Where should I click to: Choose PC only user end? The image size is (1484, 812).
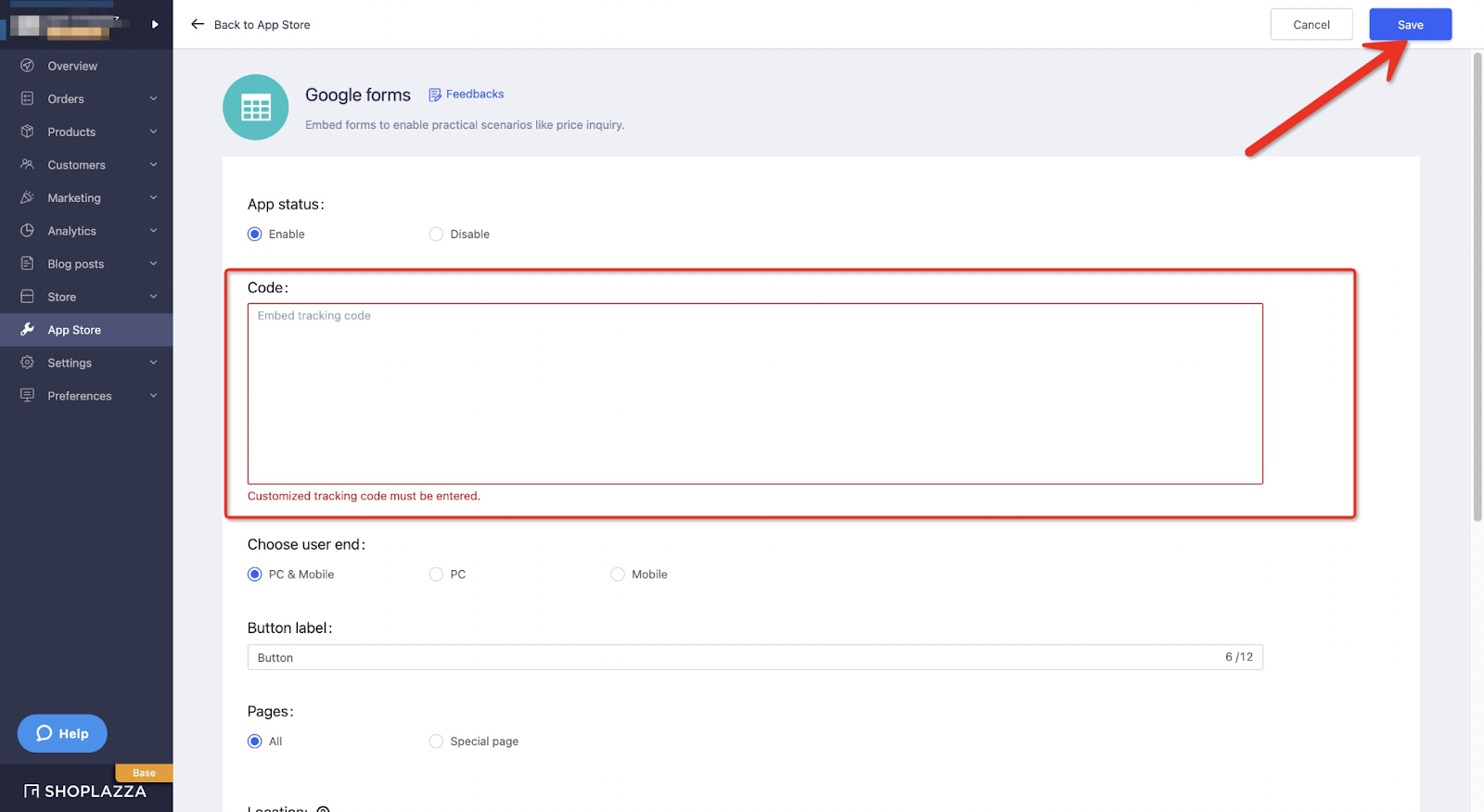[436, 574]
